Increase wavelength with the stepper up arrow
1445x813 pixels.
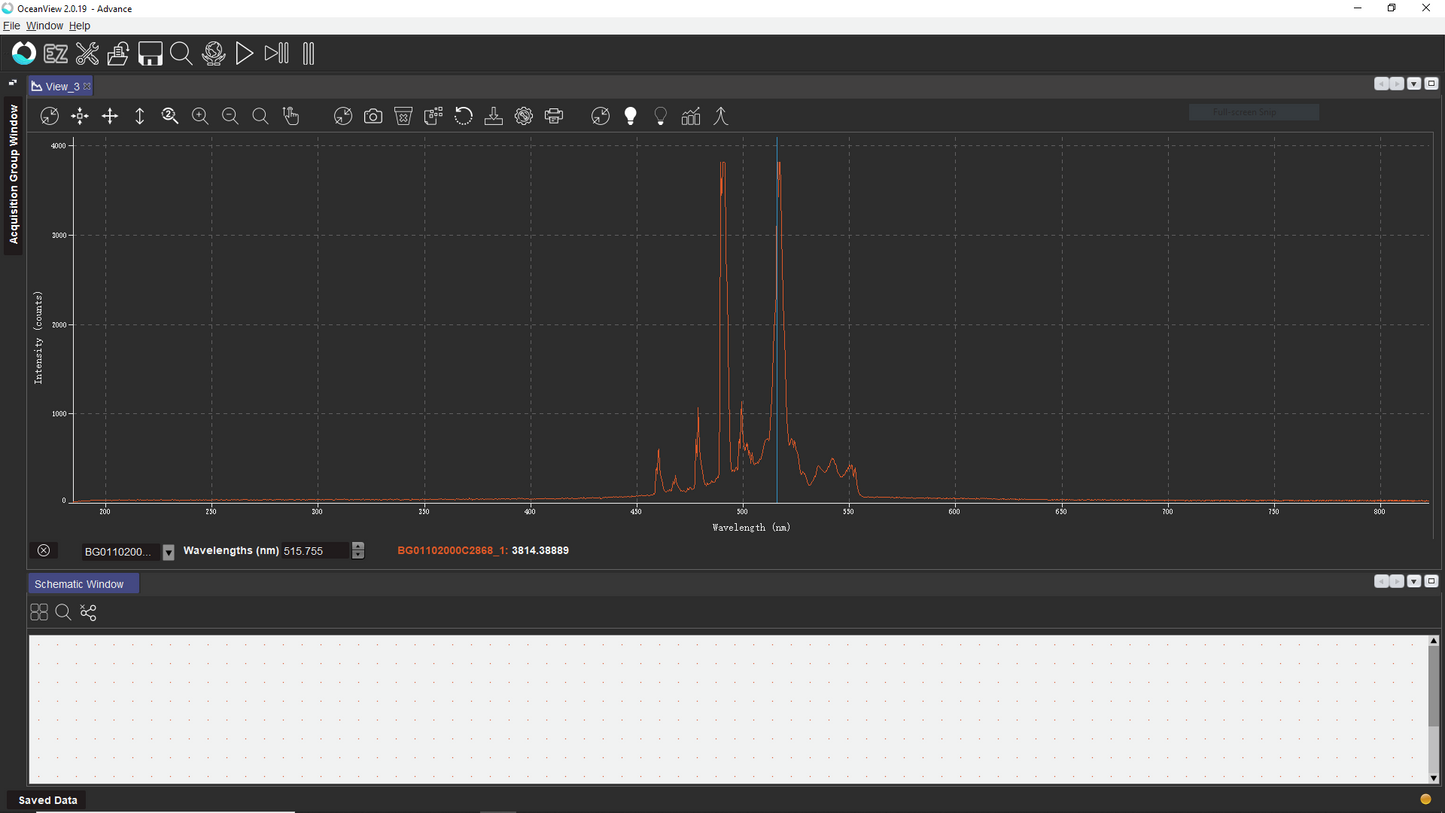coord(358,547)
